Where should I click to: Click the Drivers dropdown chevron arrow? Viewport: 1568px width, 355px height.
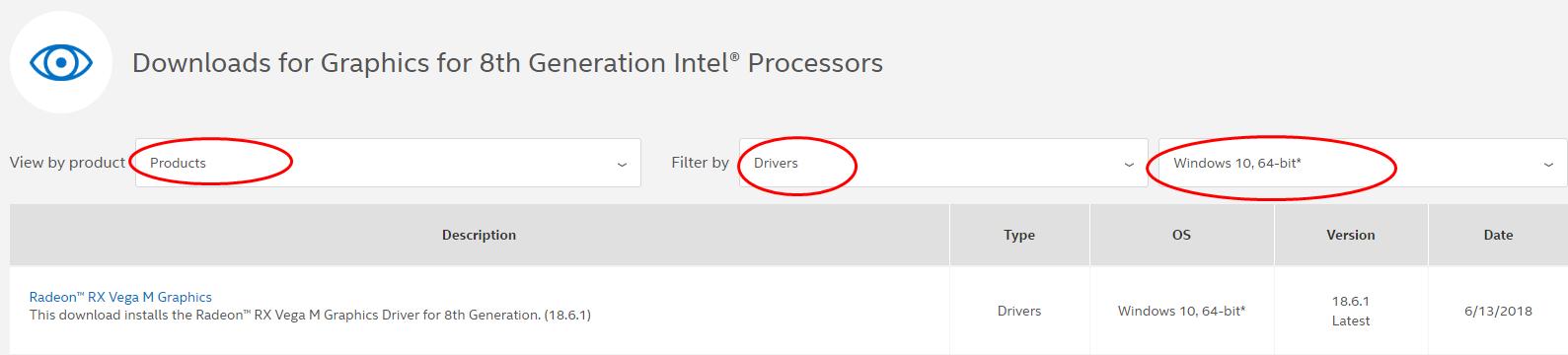click(1129, 164)
